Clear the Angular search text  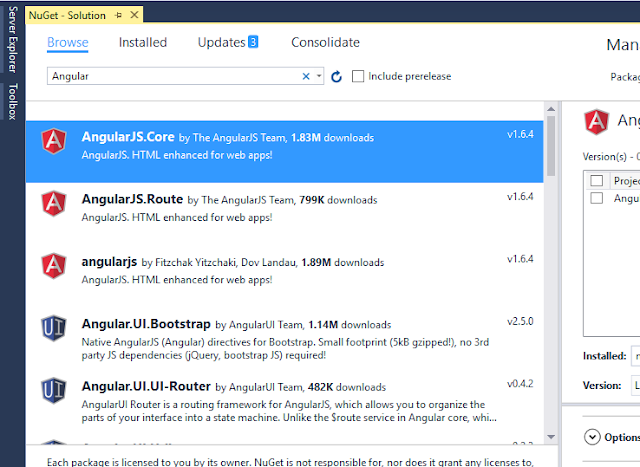point(306,76)
